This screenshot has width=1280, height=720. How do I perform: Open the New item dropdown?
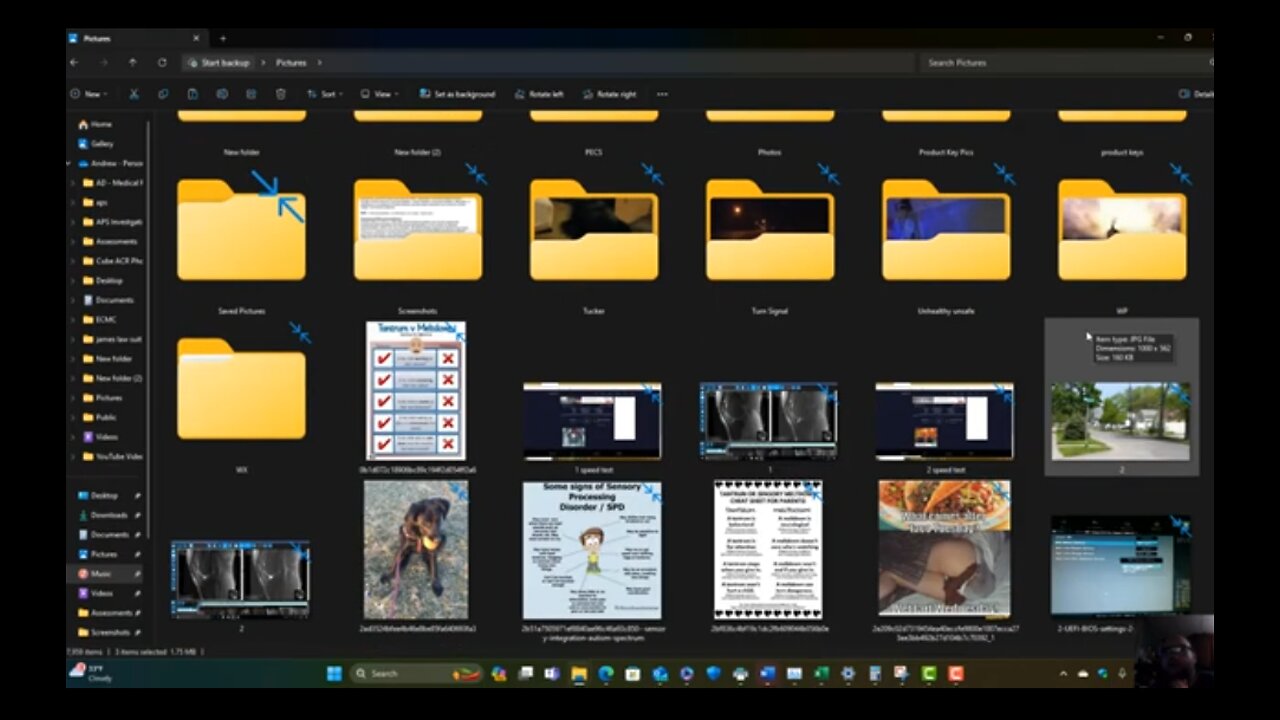pos(89,94)
